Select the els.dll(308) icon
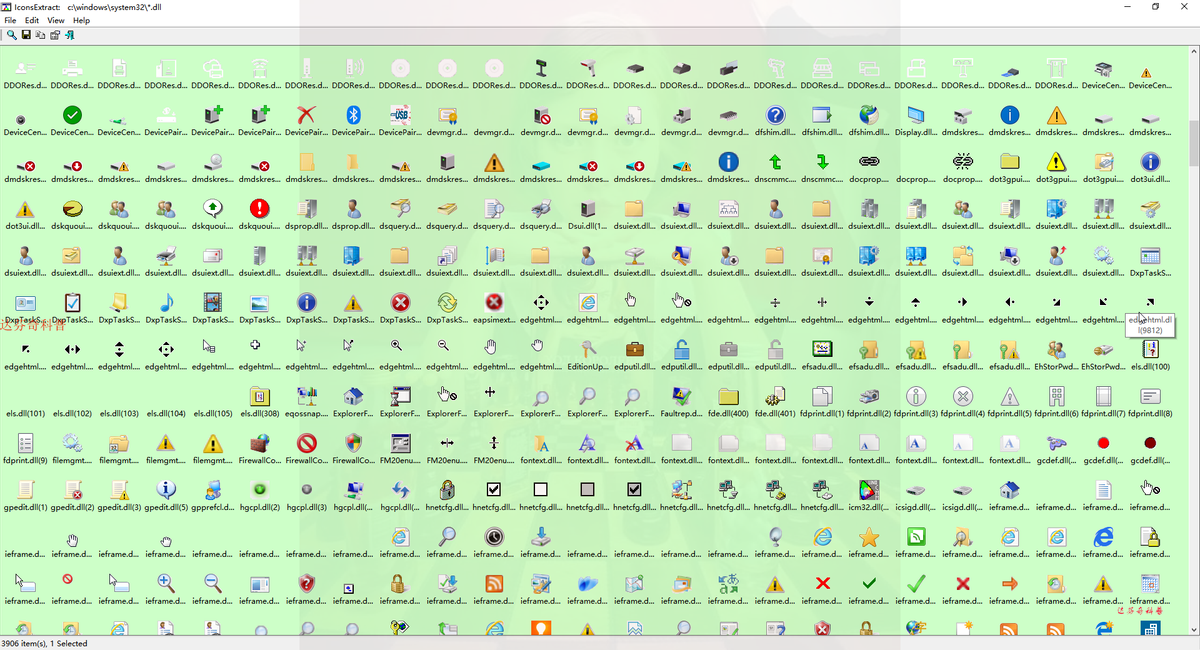1200x650 pixels. (x=259, y=396)
